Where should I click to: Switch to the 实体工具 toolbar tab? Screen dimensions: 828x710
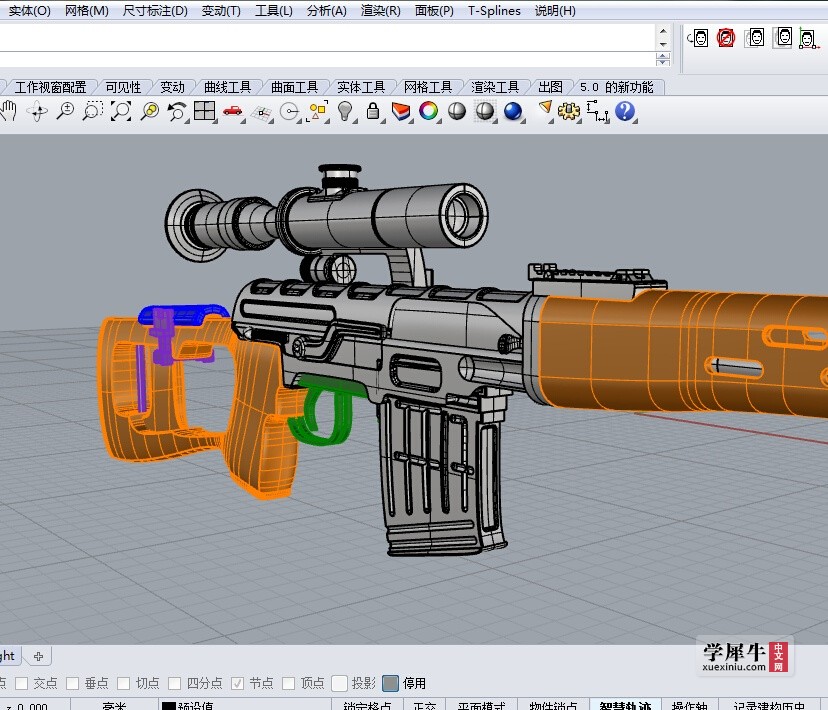pyautogui.click(x=361, y=87)
